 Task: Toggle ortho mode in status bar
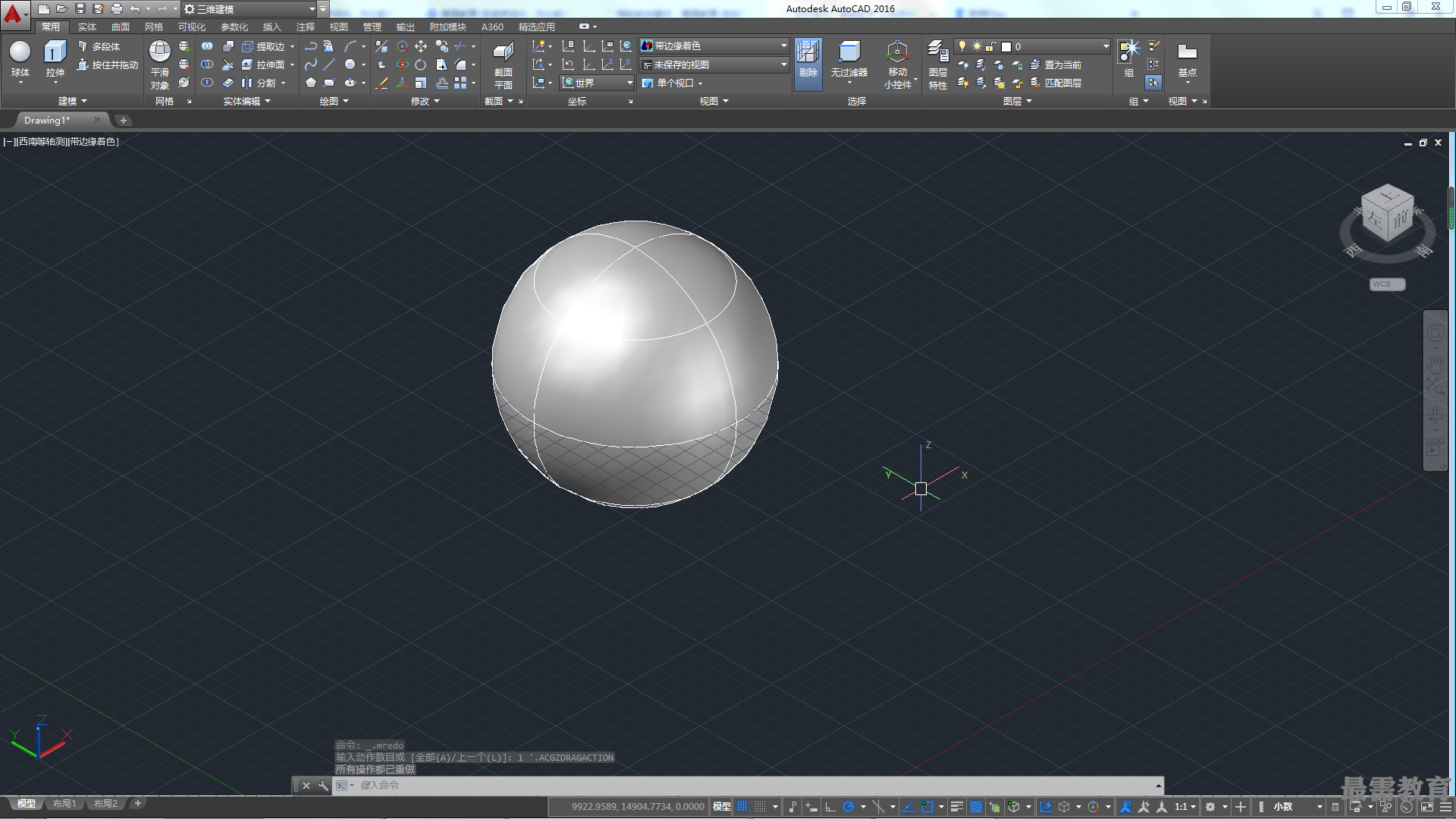coord(830,807)
